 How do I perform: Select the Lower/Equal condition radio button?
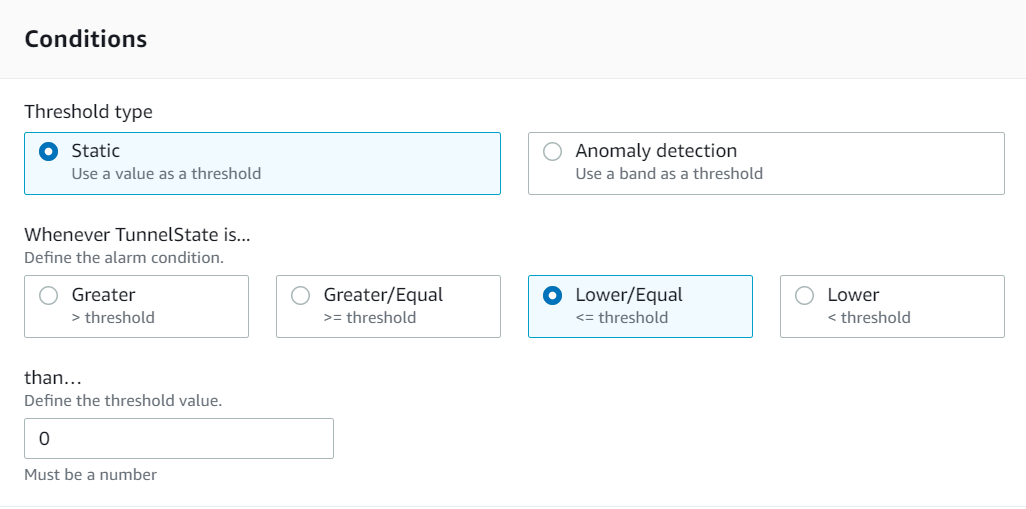coord(551,296)
